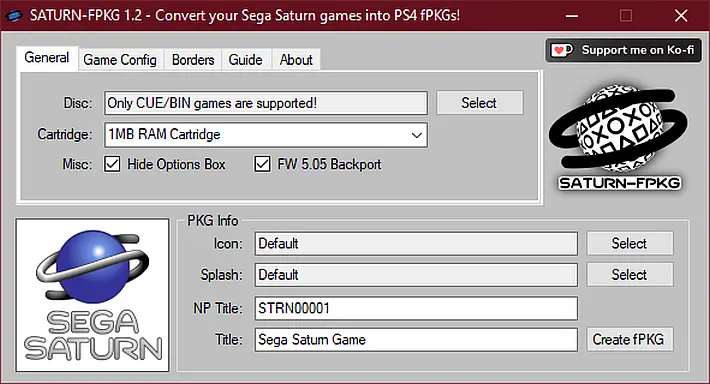Switch to the Game Config tab

coord(120,60)
